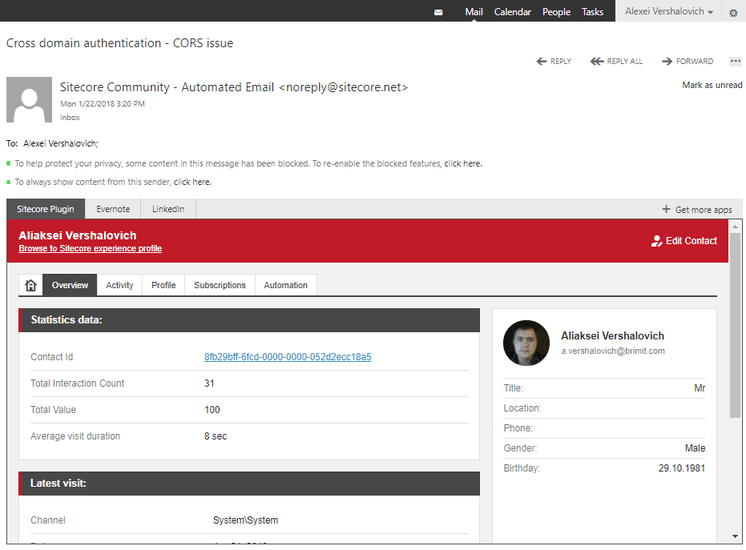Select the Evernote app tab

click(x=113, y=209)
